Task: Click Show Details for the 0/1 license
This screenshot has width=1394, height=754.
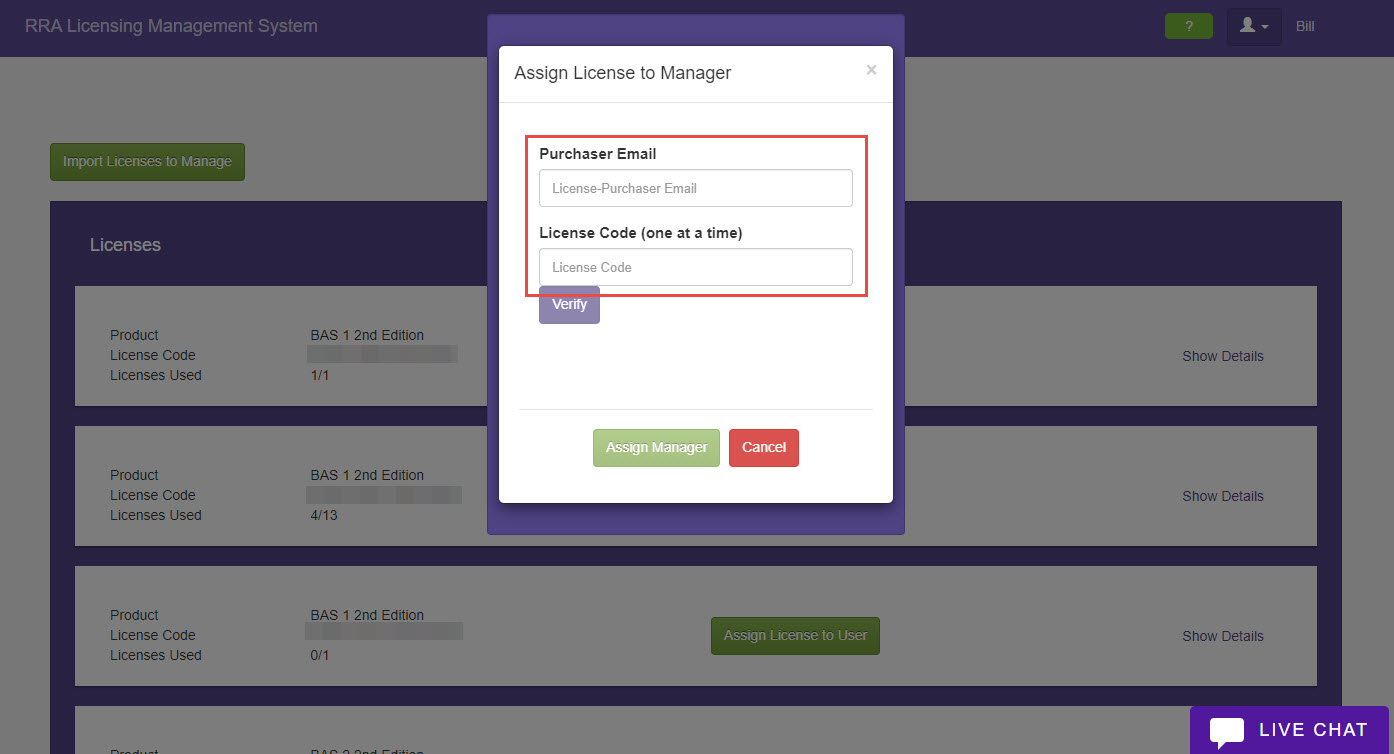Action: [1222, 636]
